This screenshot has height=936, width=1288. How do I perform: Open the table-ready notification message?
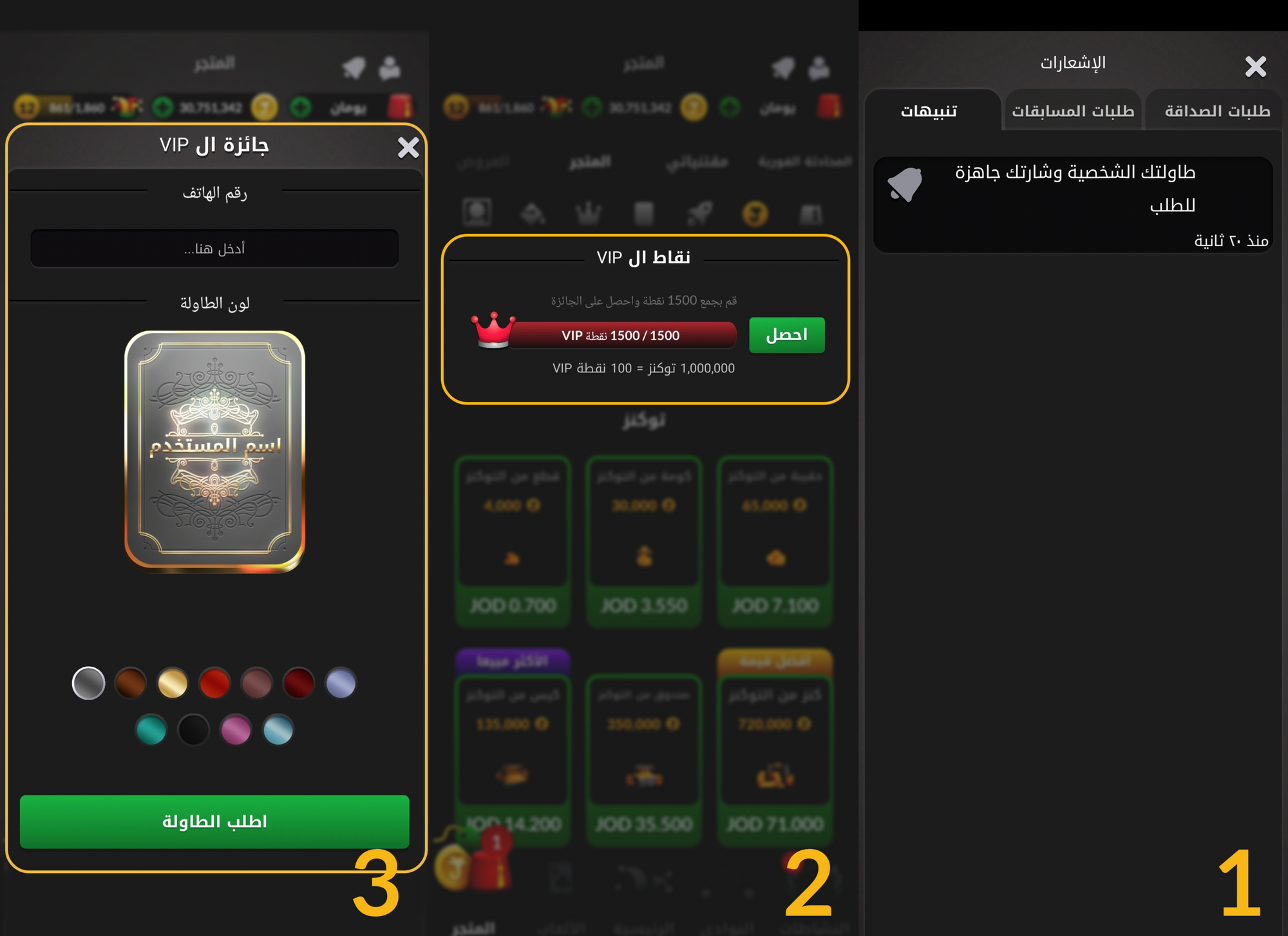pyautogui.click(x=1073, y=204)
